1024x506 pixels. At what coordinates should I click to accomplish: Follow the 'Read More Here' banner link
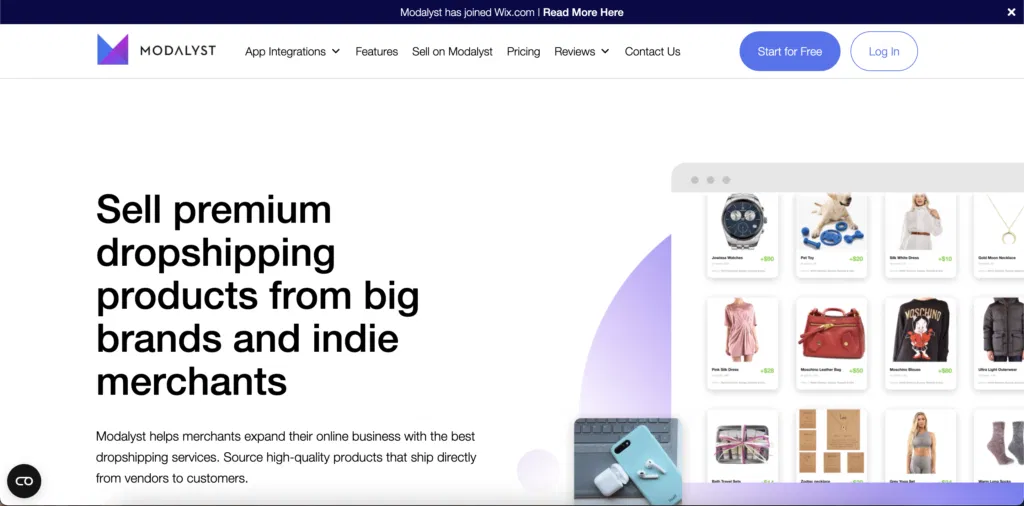point(583,12)
